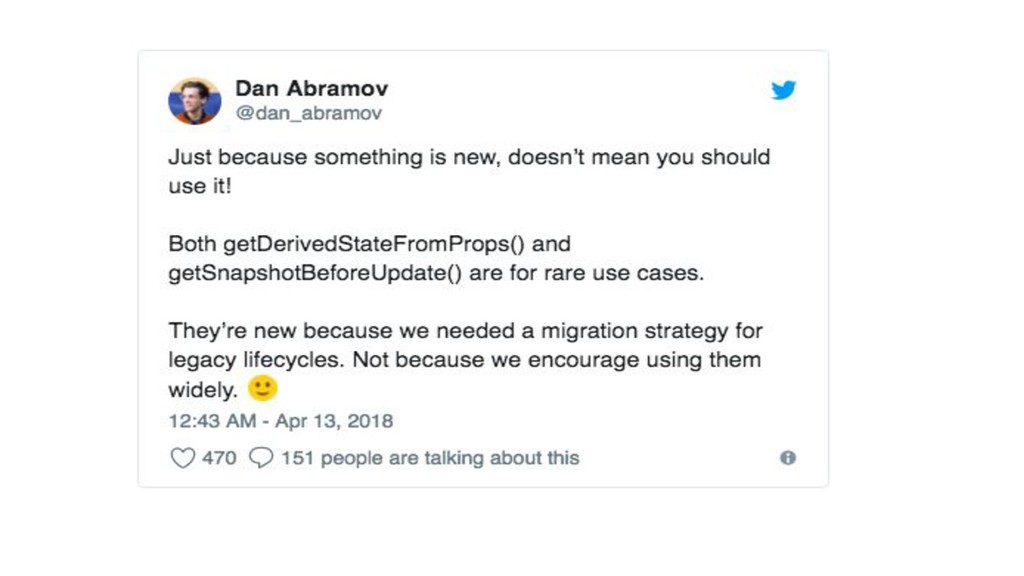Like the tweet with heart icon
1024x576 pixels.
(x=182, y=458)
